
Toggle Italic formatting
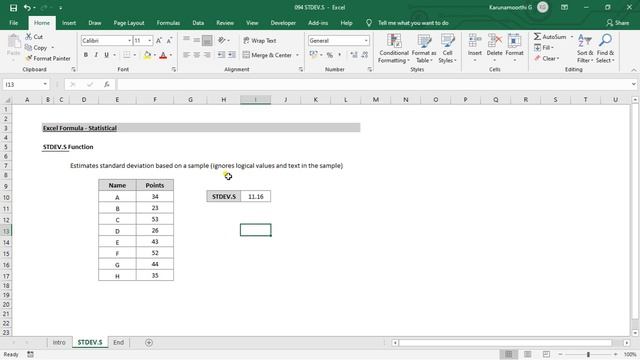96,55
